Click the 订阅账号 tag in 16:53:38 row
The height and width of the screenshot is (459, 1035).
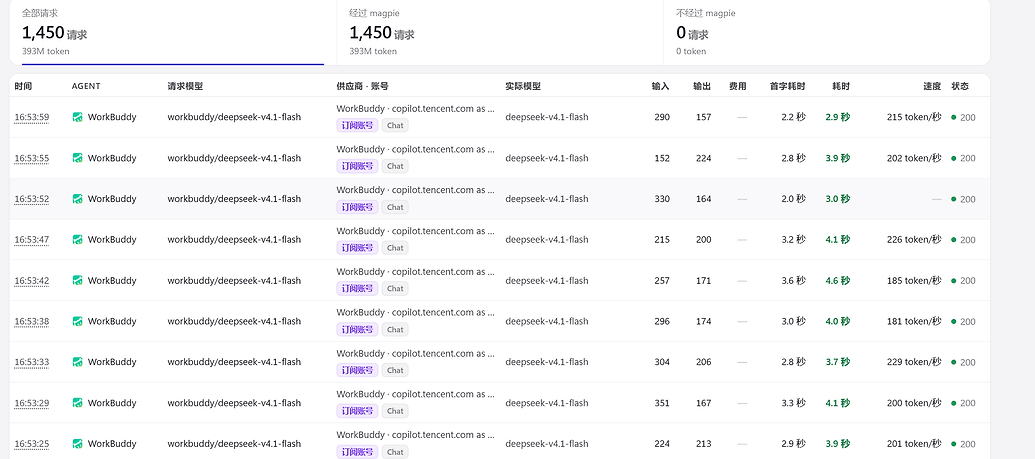click(x=357, y=330)
